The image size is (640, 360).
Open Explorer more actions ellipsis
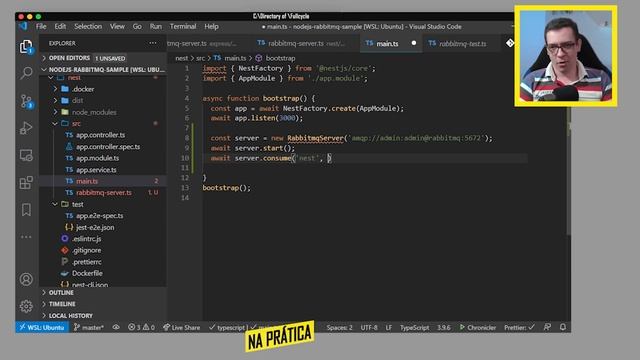(x=153, y=43)
